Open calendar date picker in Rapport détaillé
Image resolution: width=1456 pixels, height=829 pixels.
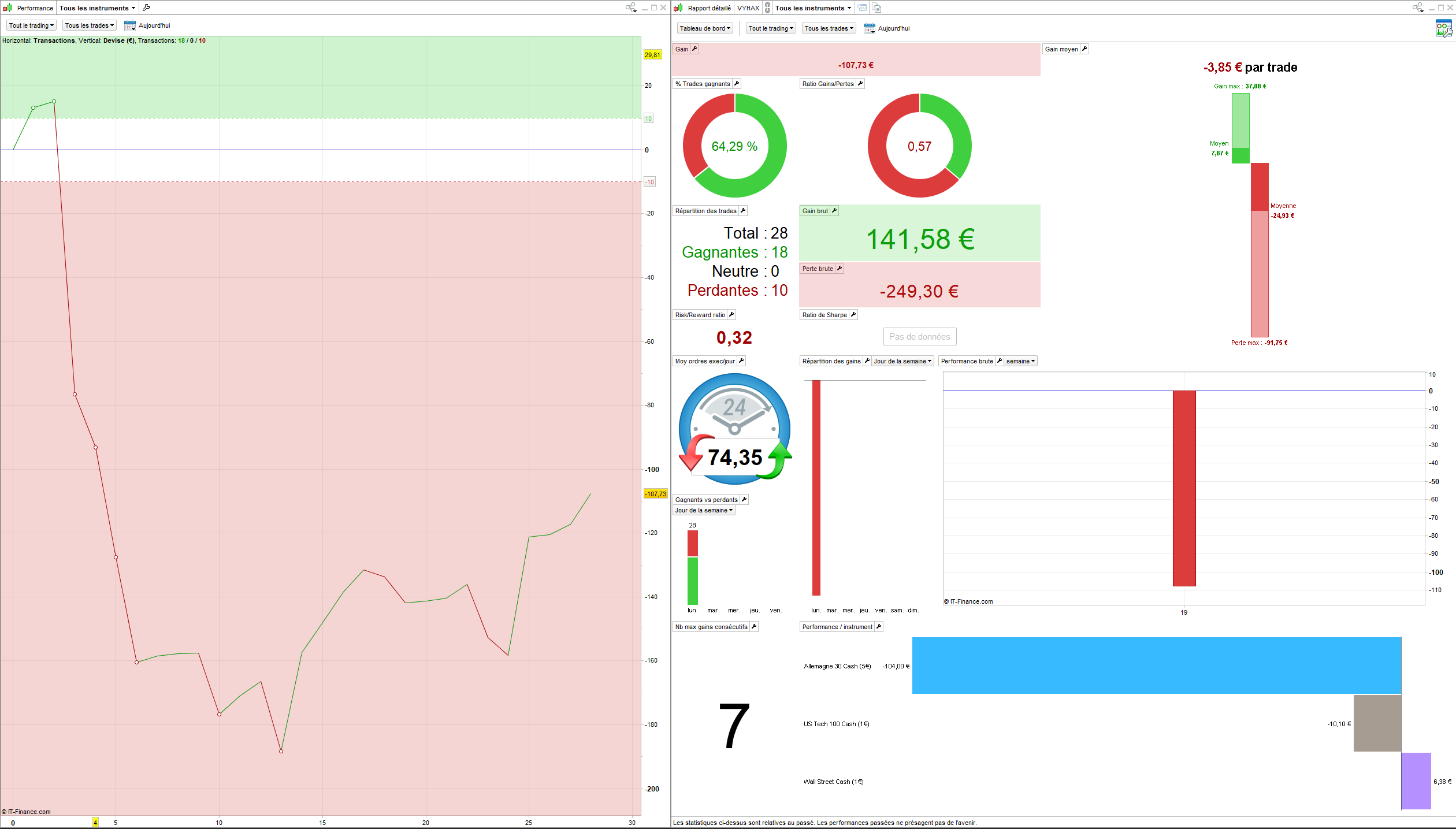coord(869,28)
